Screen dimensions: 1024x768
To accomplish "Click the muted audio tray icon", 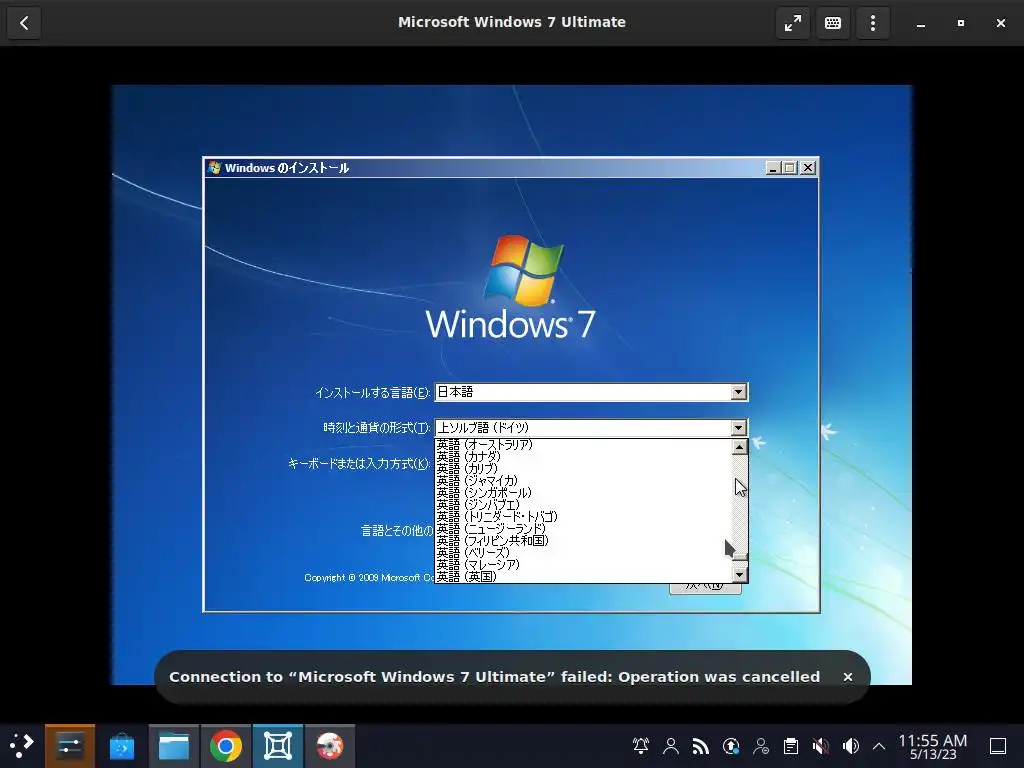I will pos(821,746).
